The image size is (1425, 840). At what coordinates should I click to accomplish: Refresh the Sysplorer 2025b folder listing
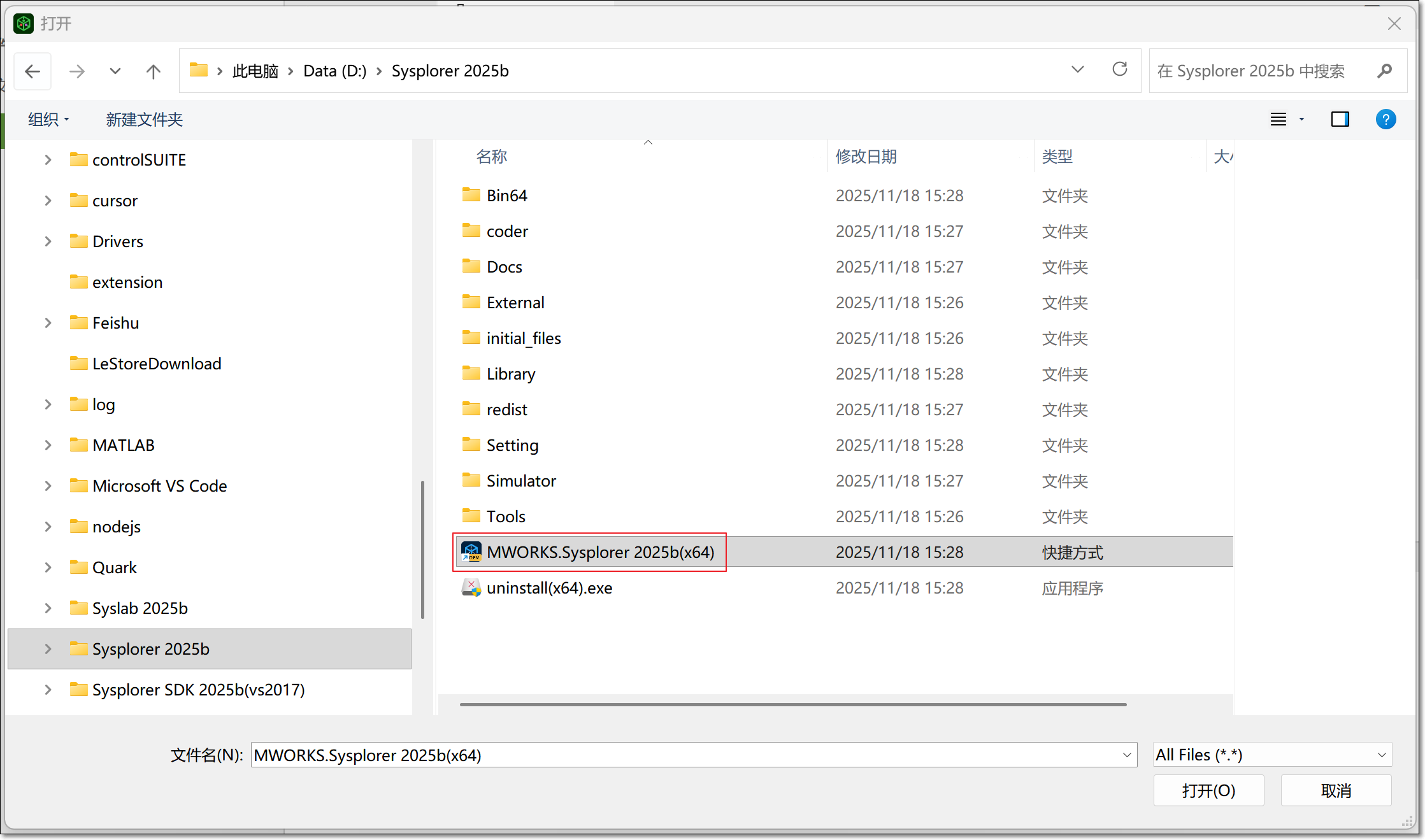(1119, 69)
